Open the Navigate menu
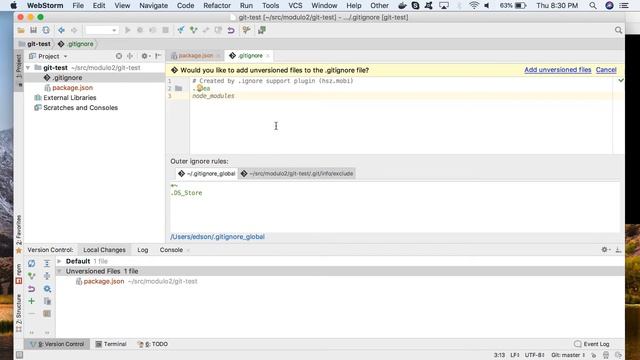640x360 pixels. click(153, 5)
